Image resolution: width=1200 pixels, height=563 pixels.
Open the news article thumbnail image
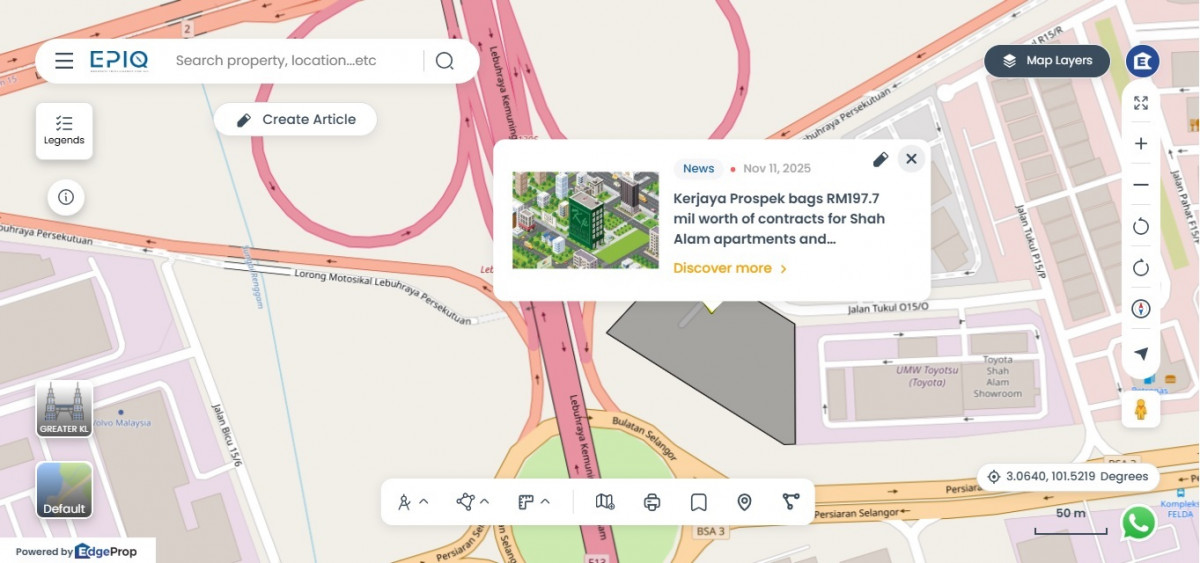coord(585,220)
